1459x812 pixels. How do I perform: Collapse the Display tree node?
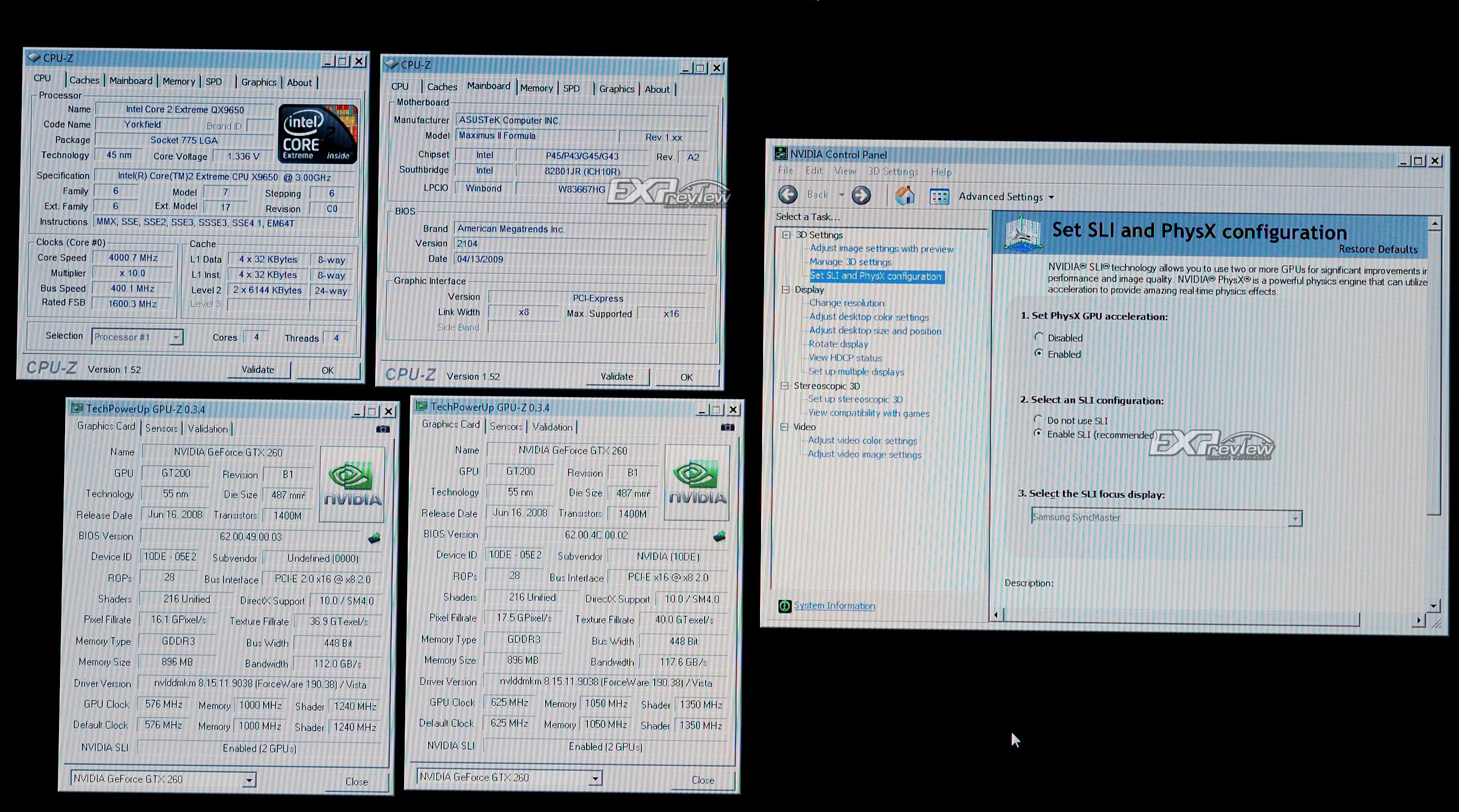(785, 289)
